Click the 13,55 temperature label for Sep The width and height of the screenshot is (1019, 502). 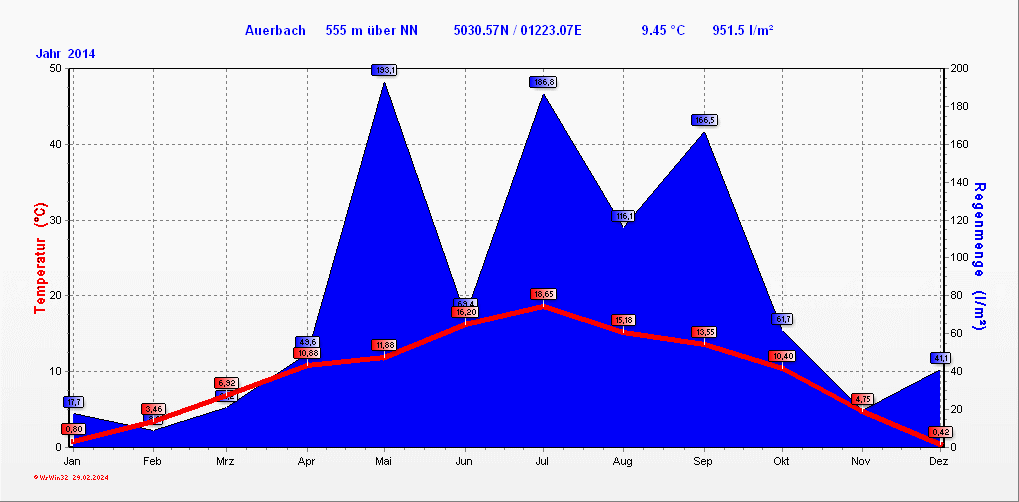point(704,332)
